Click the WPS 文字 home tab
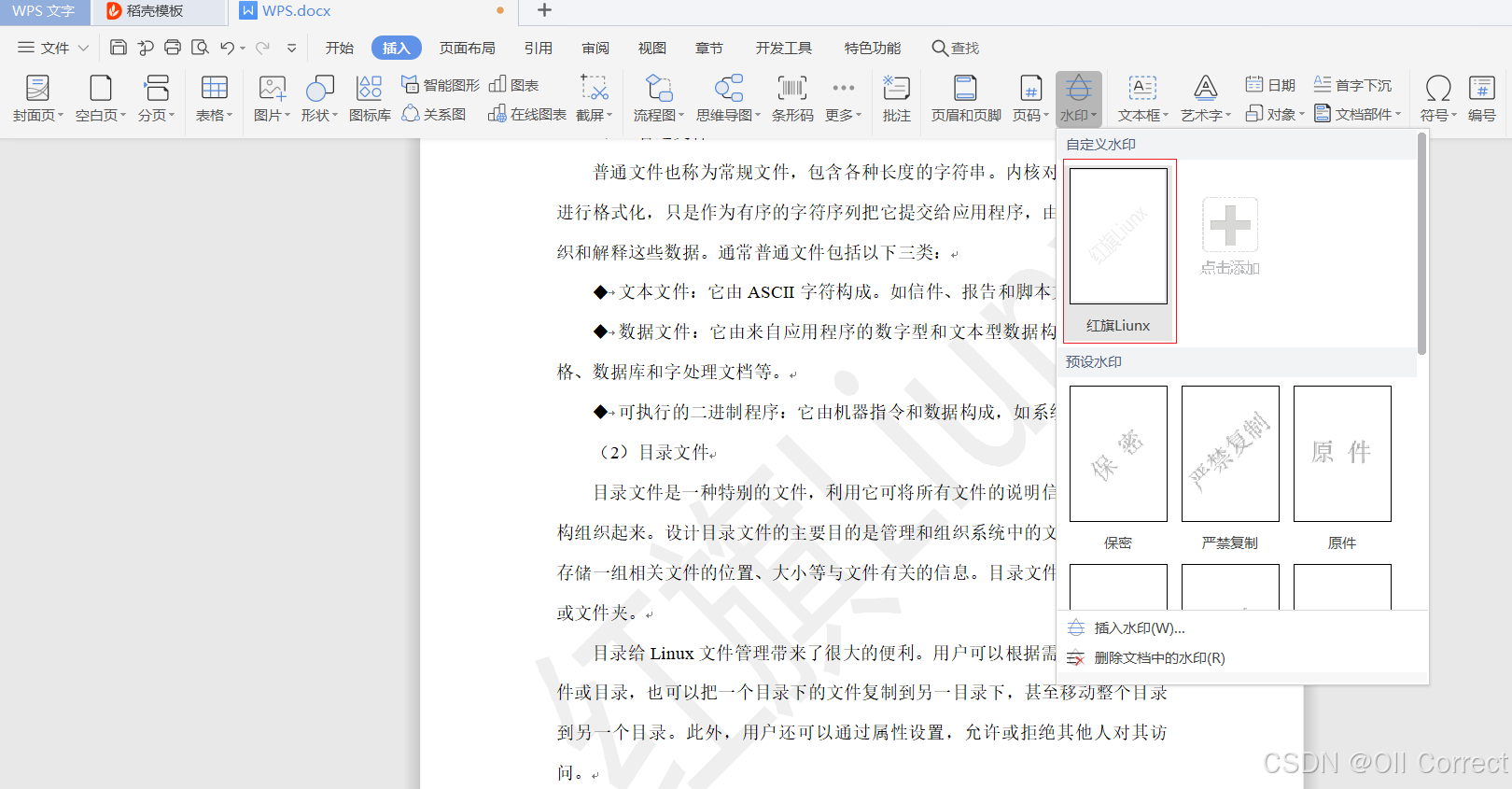The height and width of the screenshot is (789, 1512). tap(44, 11)
